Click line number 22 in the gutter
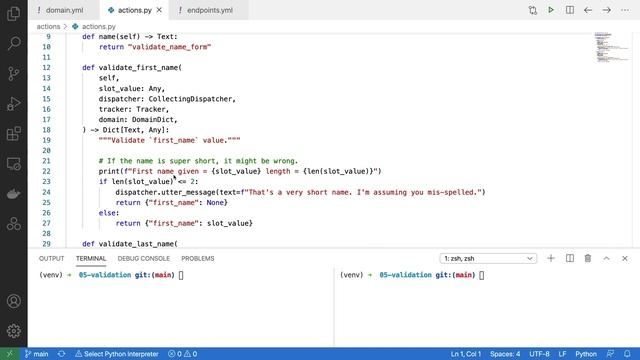The width and height of the screenshot is (640, 360). 47,171
